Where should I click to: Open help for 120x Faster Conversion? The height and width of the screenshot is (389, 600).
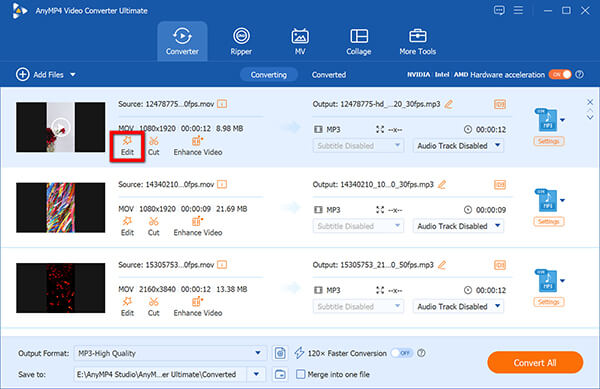[x=421, y=353]
